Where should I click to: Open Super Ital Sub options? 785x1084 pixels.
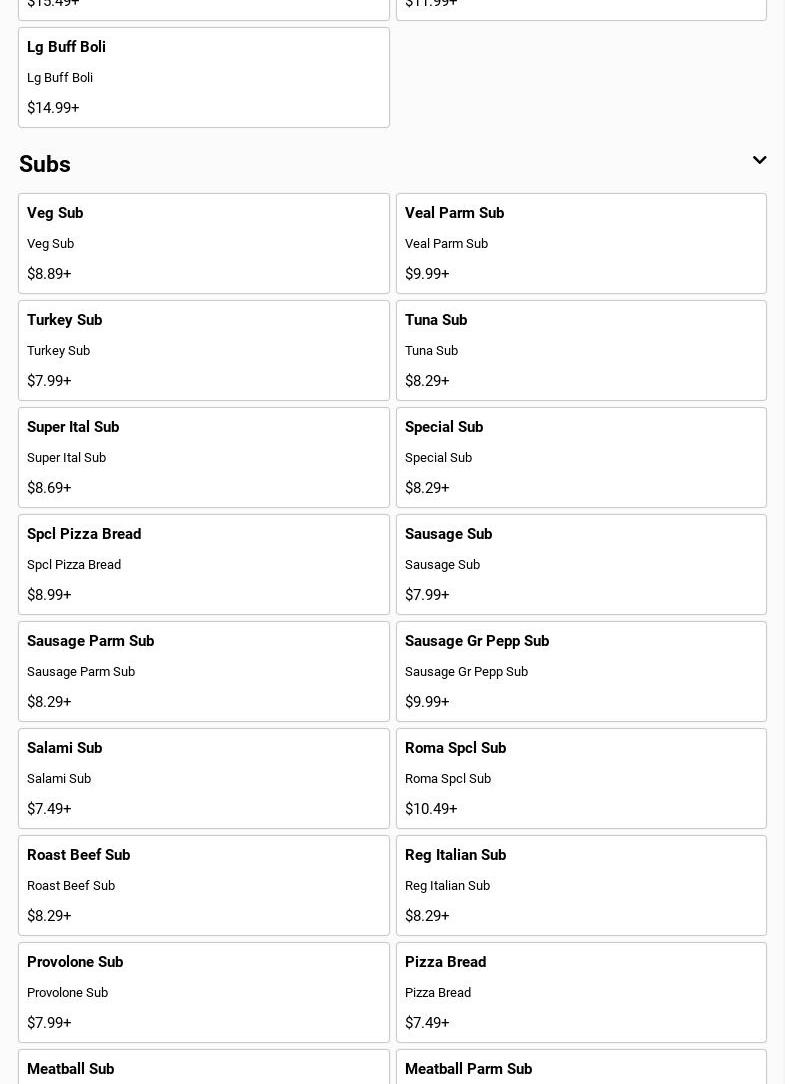point(203,457)
